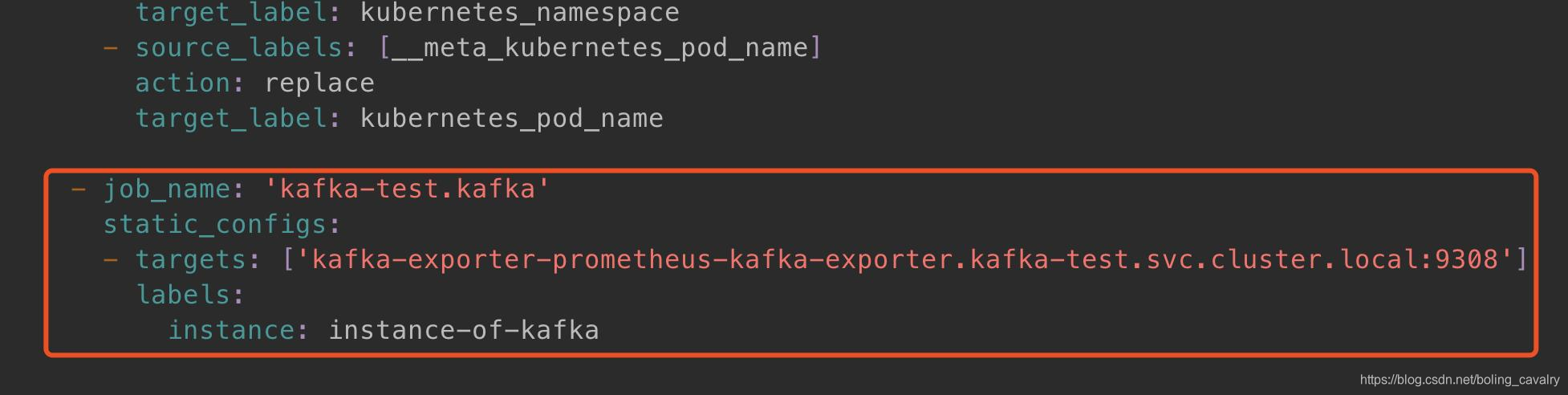
Task: Click the action key
Action: click(x=182, y=83)
